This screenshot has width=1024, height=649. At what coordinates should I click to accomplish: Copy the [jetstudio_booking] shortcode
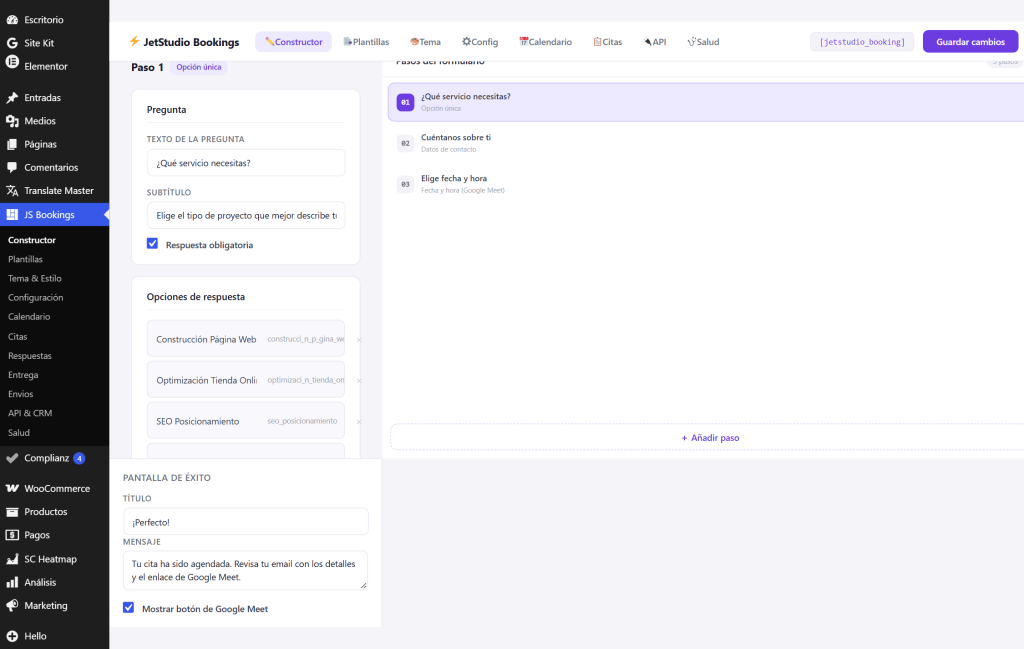click(862, 42)
